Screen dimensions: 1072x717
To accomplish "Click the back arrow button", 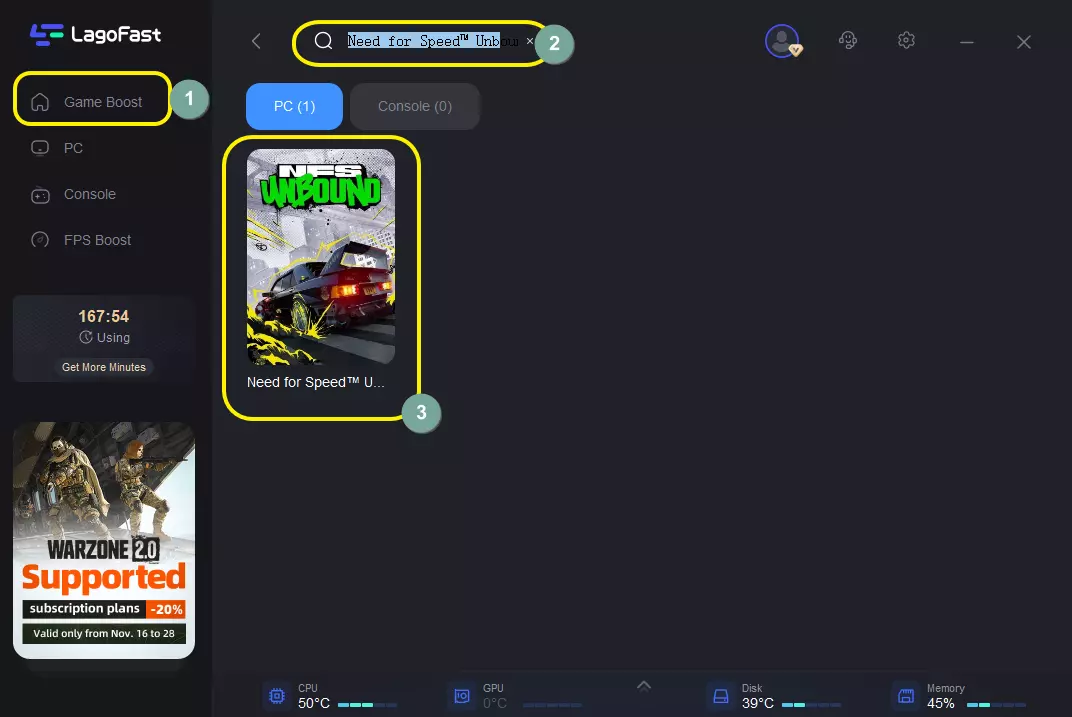I will pyautogui.click(x=256, y=41).
